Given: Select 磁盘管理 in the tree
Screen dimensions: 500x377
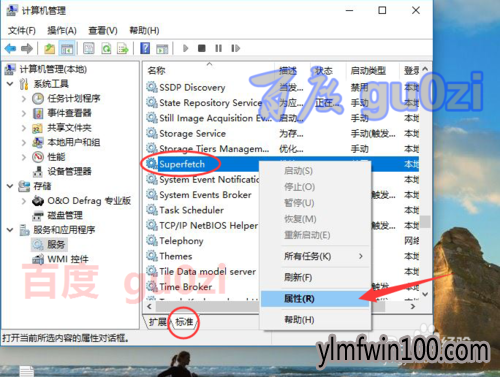Looking at the screenshot, I should 65,215.
